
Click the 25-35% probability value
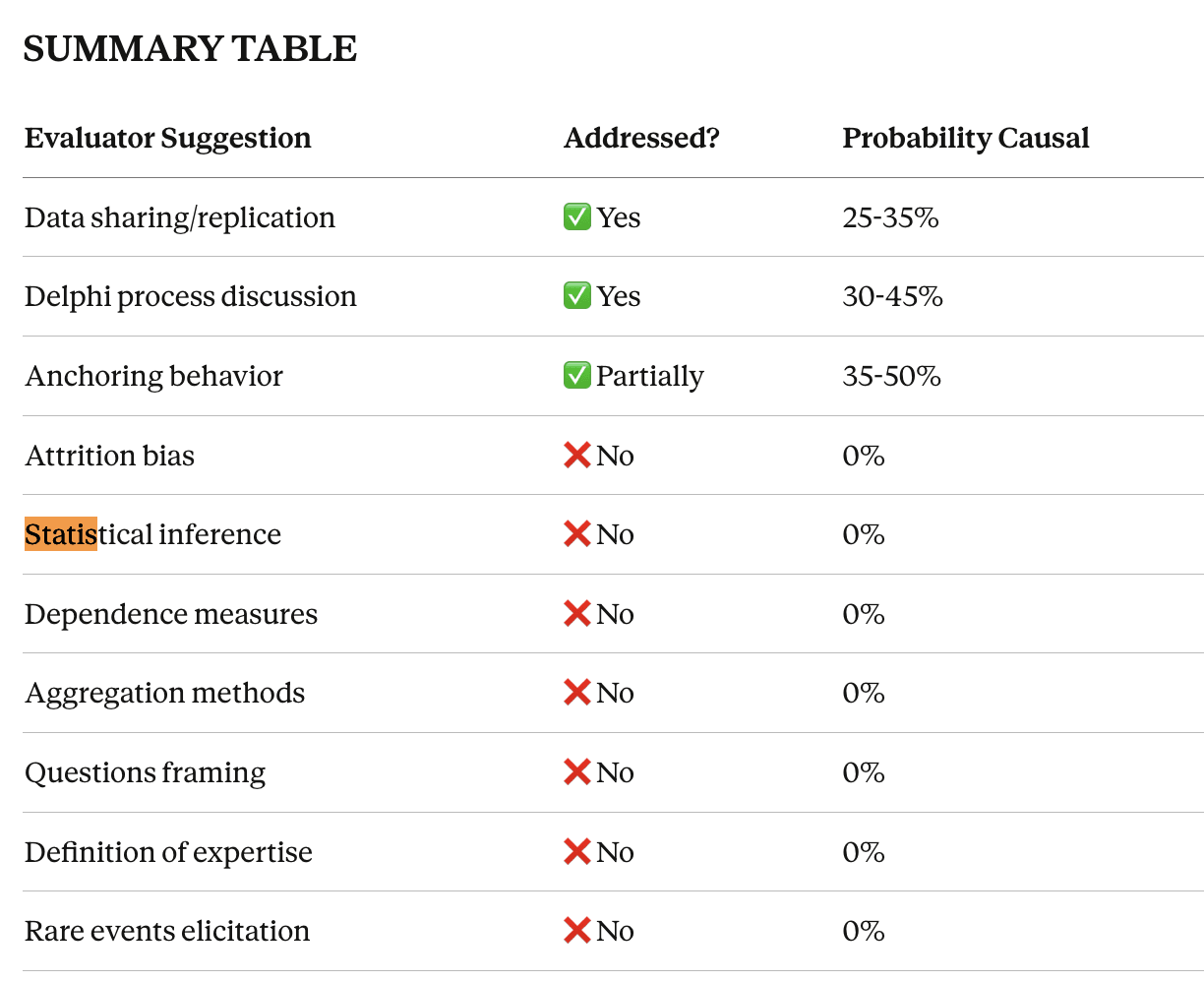890,217
